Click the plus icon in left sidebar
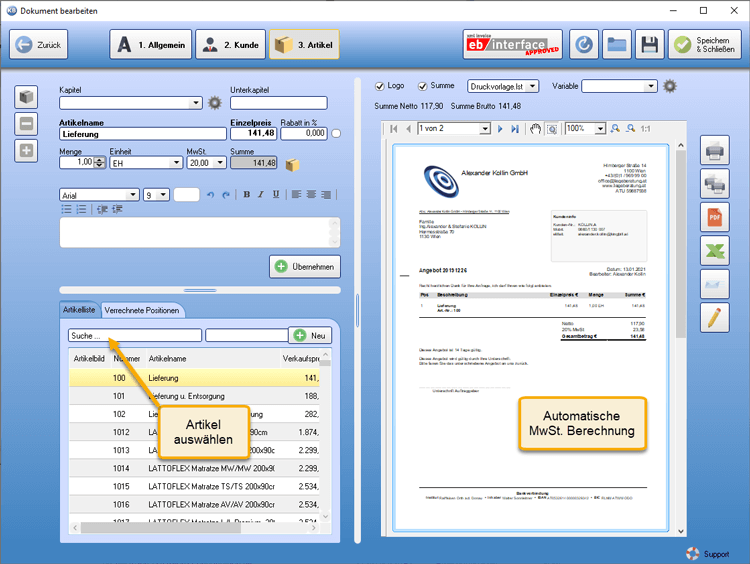 point(26,151)
